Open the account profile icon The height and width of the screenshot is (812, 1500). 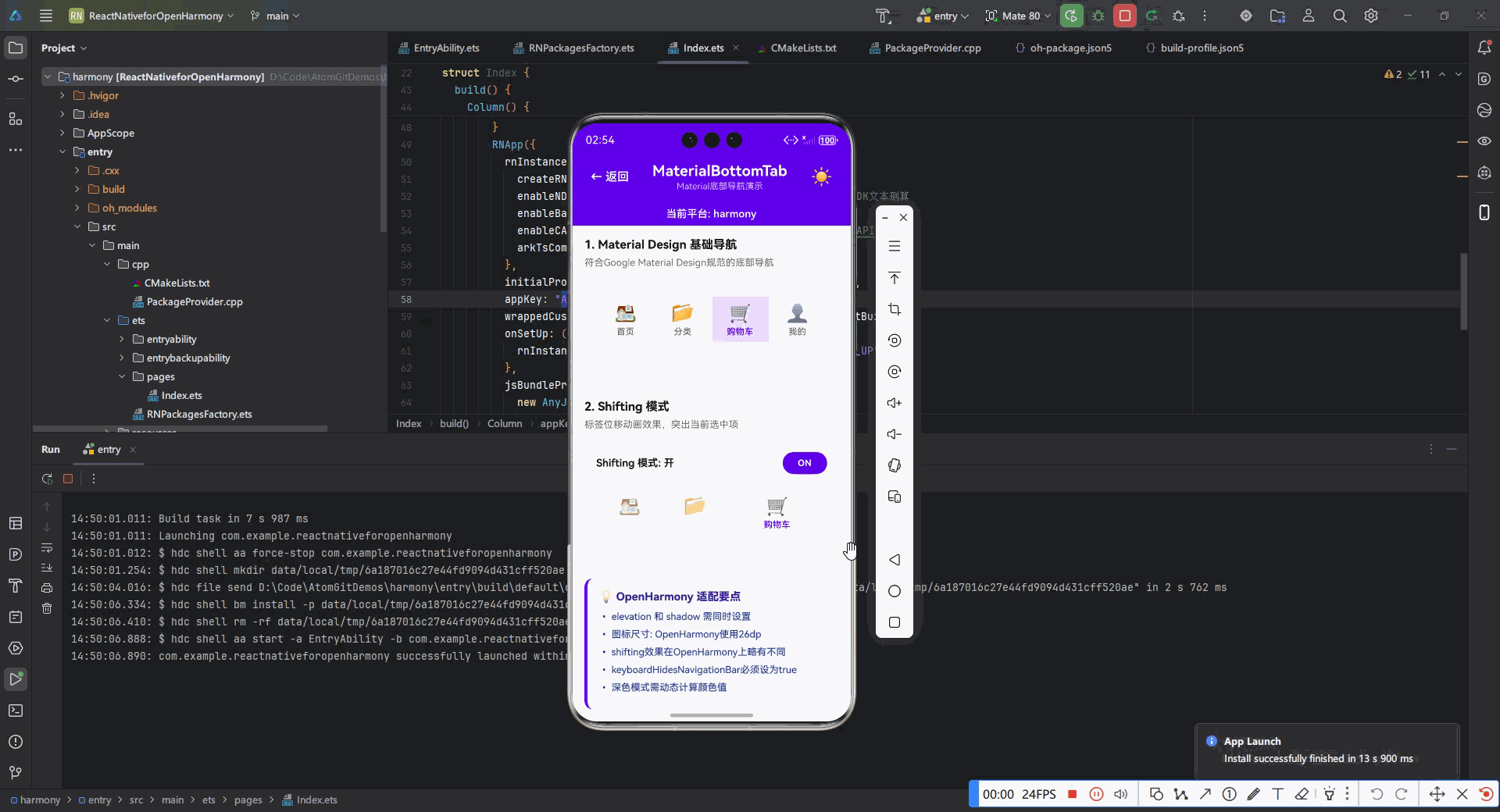(x=1309, y=16)
